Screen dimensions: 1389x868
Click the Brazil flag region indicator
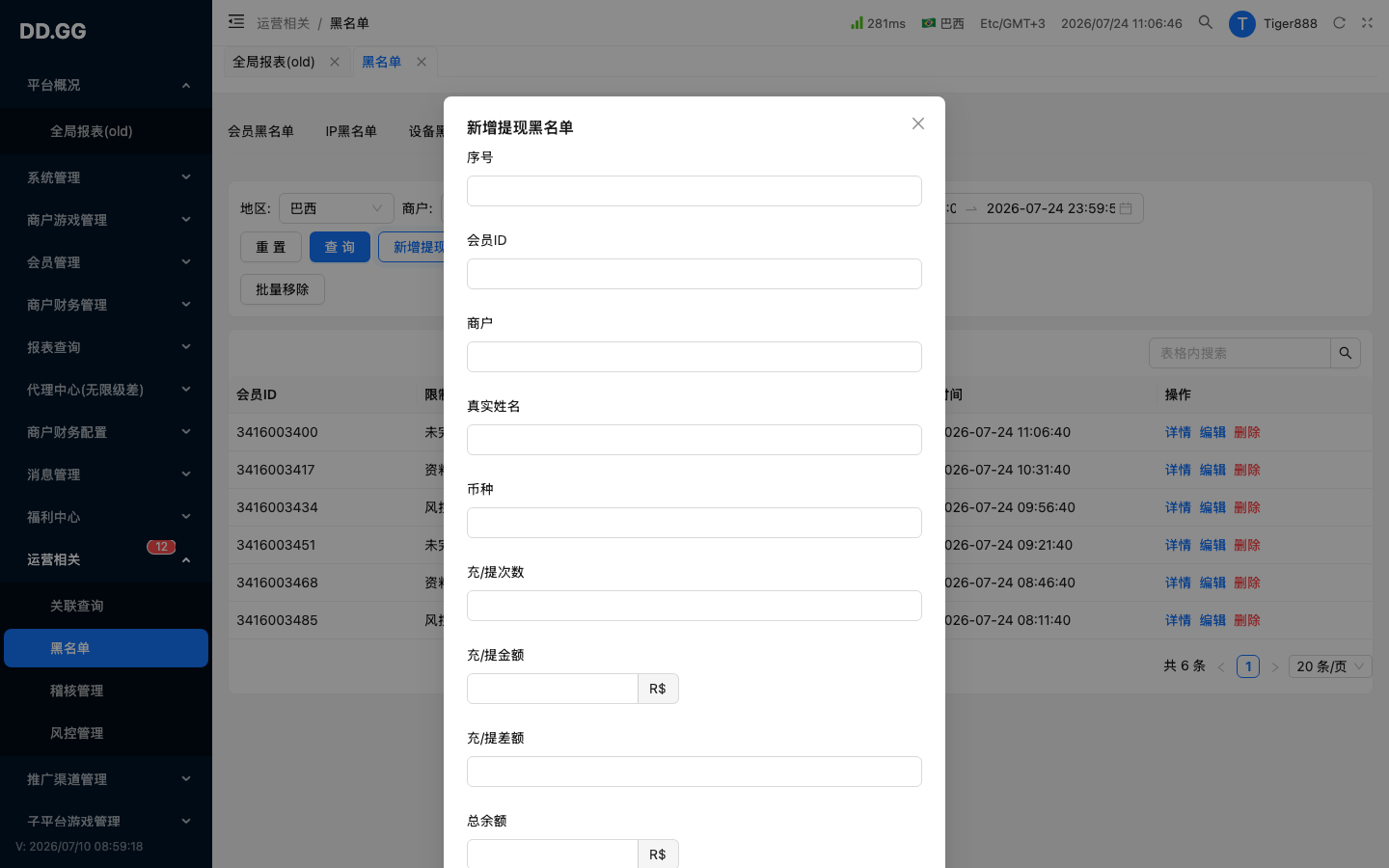click(942, 23)
